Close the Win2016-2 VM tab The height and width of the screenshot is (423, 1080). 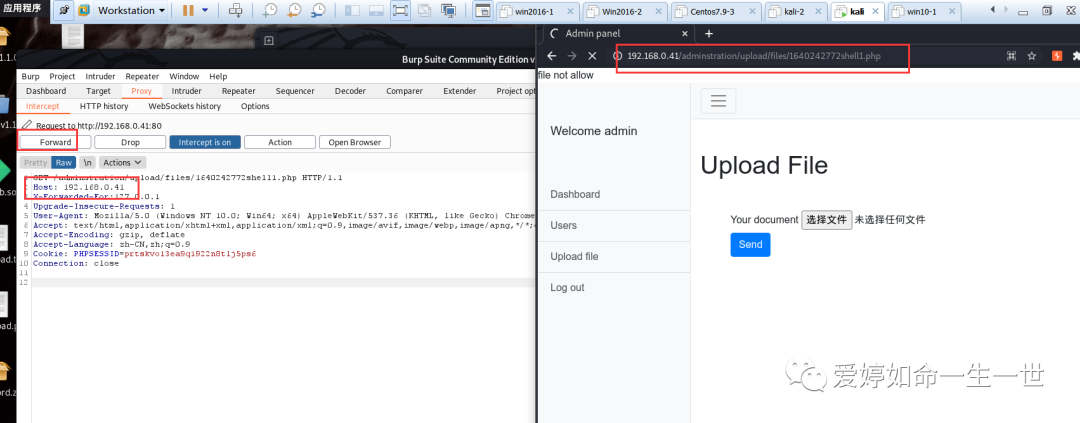tap(658, 12)
